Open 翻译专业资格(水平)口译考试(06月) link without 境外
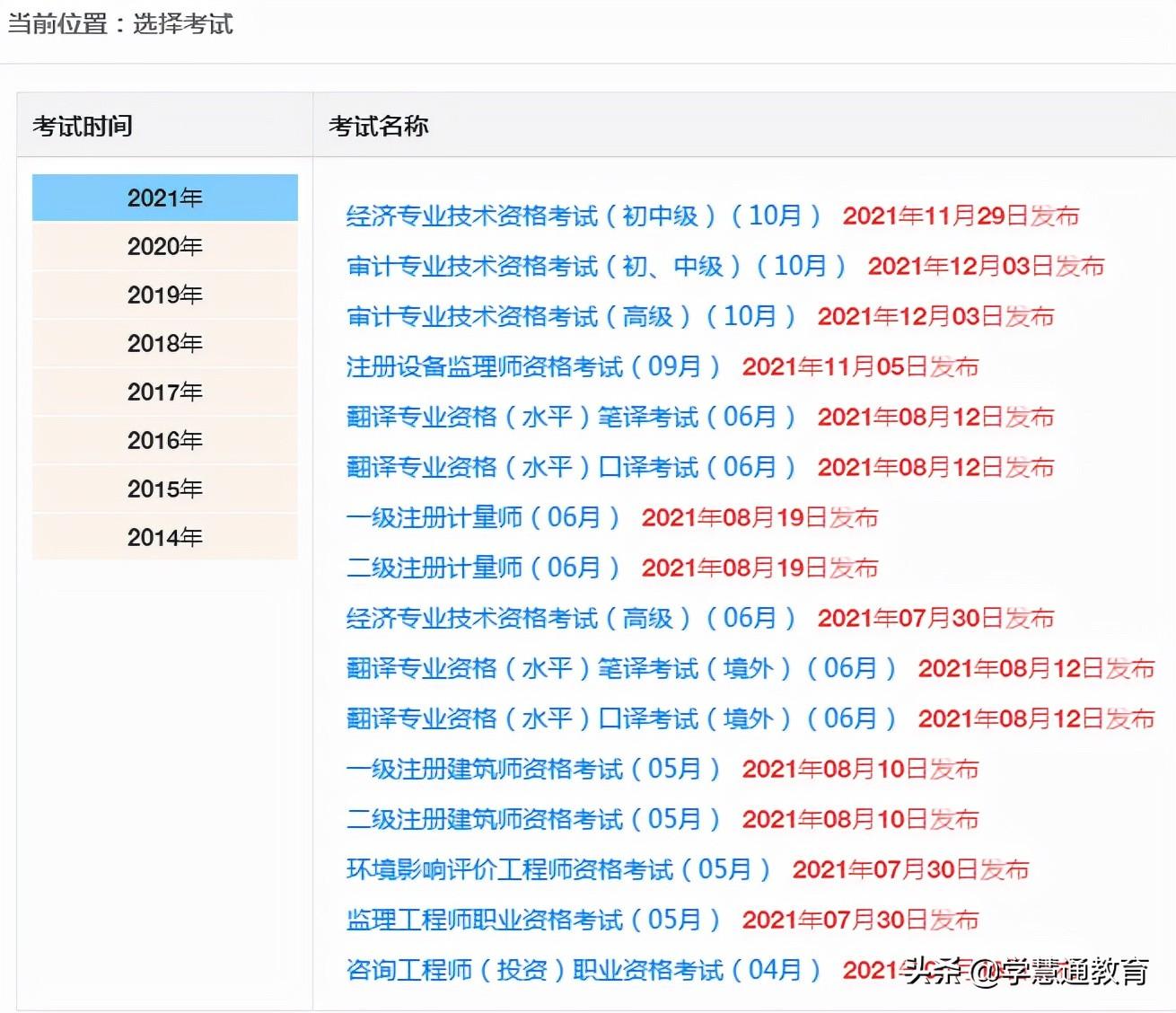Viewport: 1176px width, 1013px height. [571, 467]
